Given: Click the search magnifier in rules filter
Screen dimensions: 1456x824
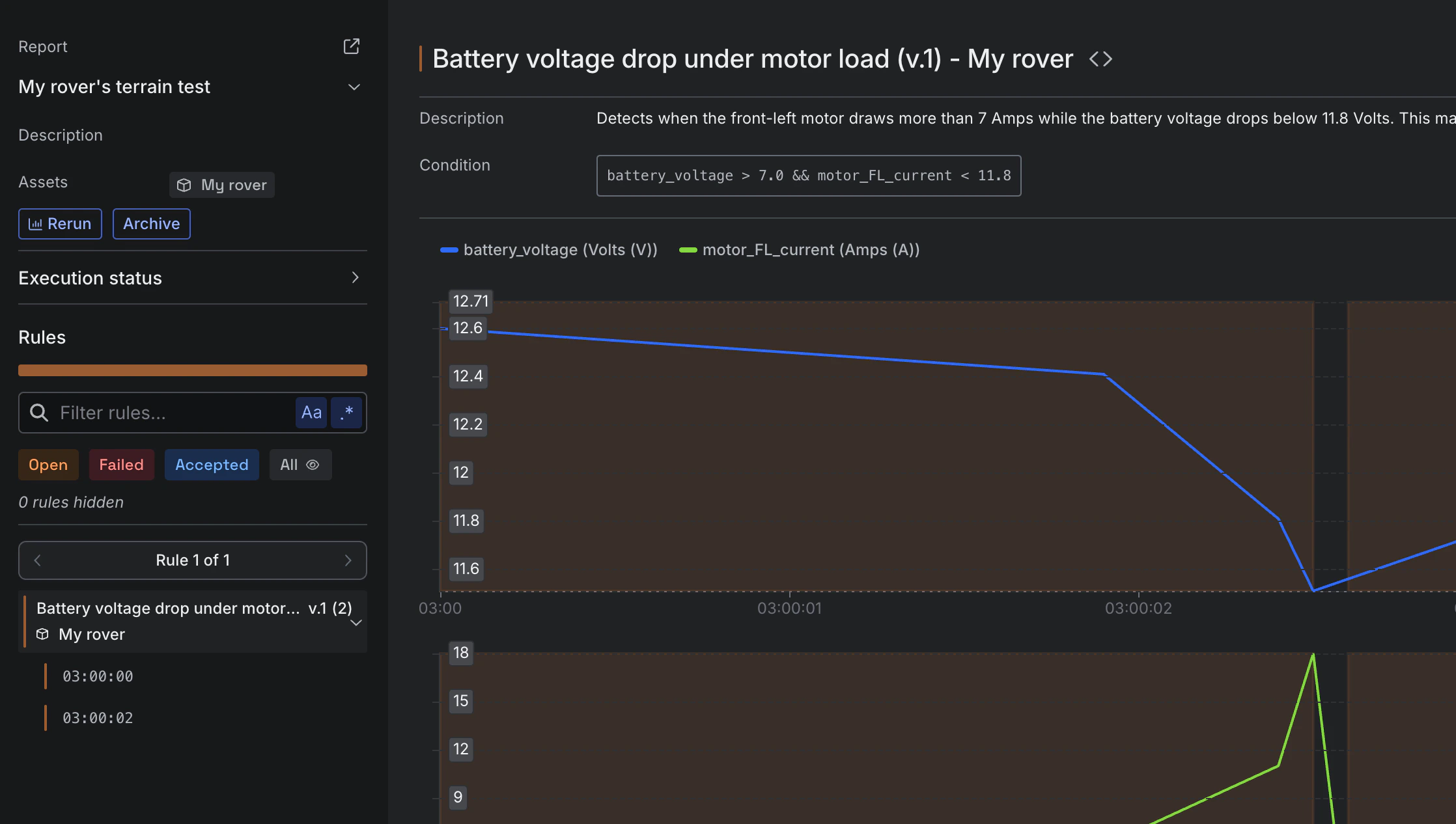Looking at the screenshot, I should tap(39, 413).
